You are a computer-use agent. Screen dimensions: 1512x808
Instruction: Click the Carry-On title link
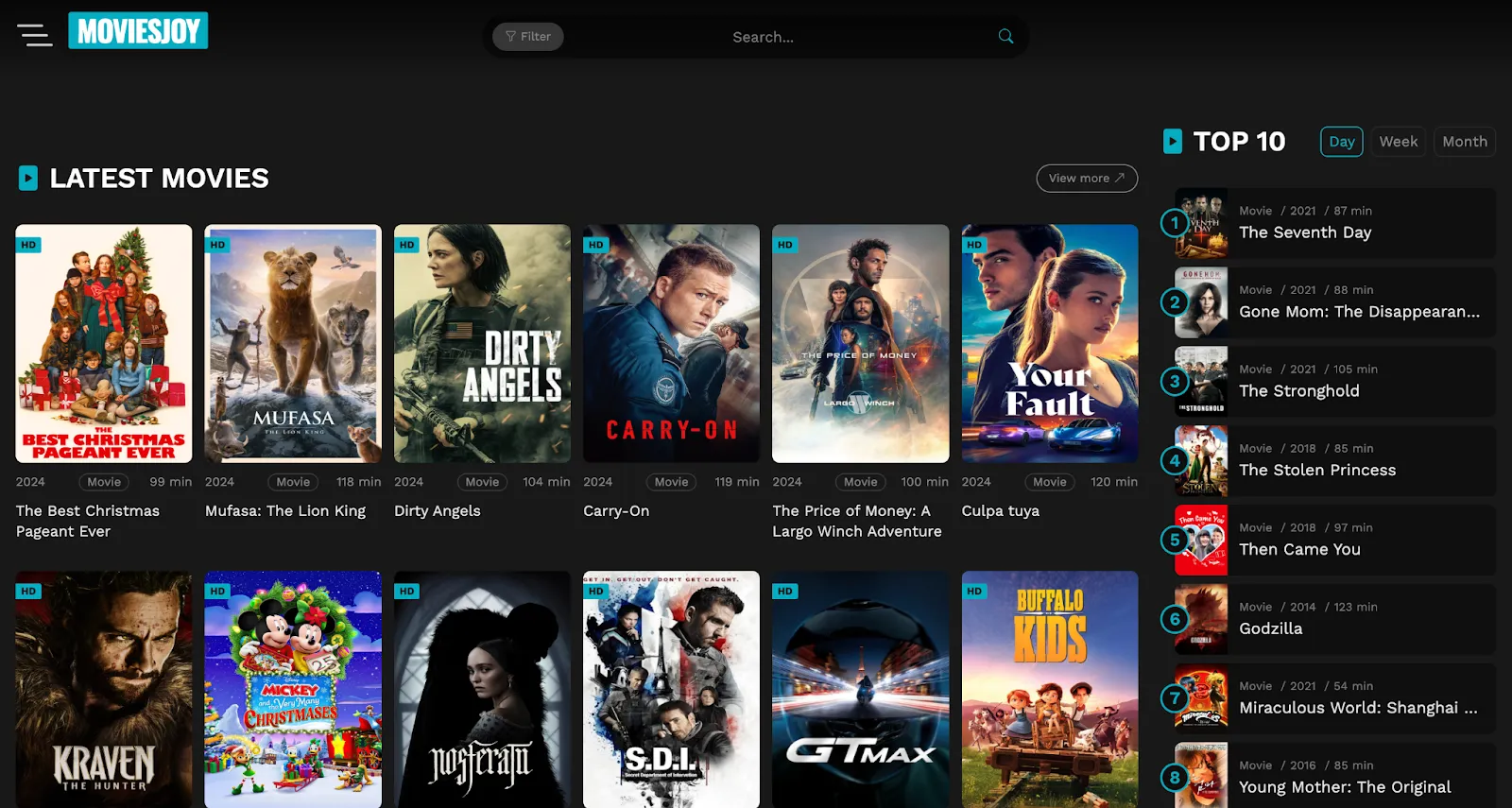point(616,511)
